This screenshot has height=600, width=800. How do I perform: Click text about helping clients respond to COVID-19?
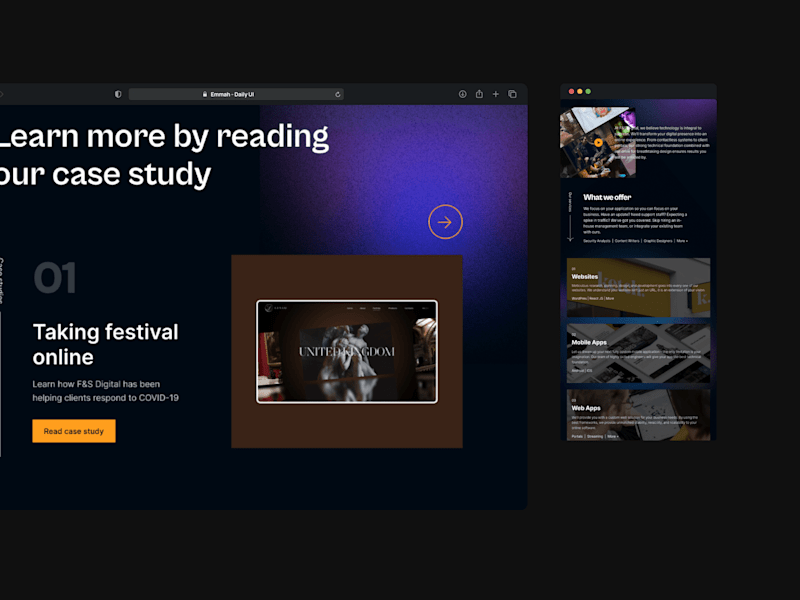106,391
